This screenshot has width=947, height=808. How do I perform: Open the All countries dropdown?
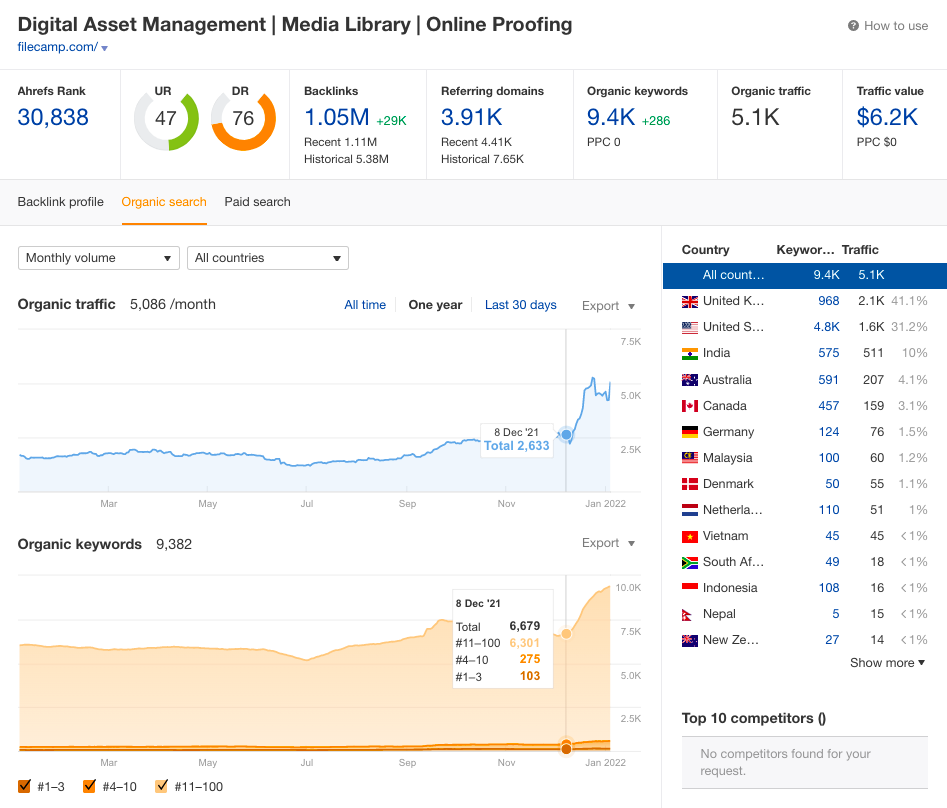268,258
